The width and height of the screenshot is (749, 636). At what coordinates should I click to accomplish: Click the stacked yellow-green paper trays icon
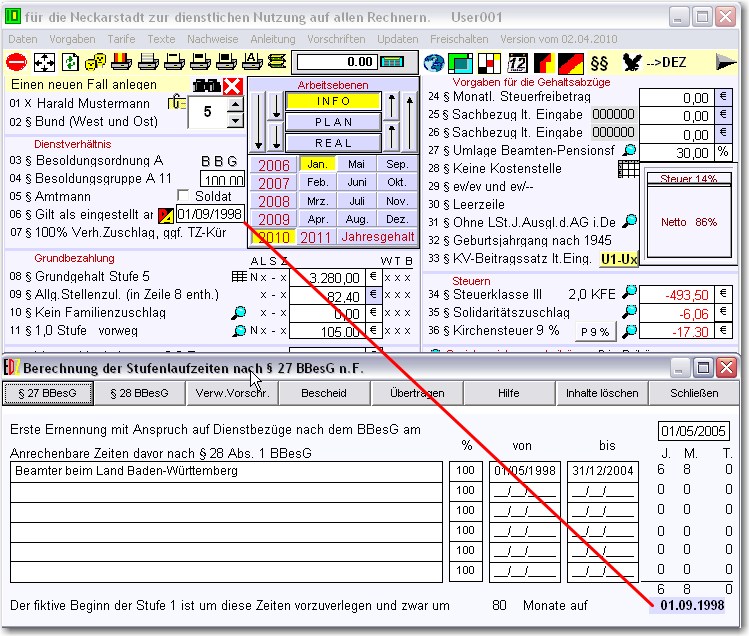coord(278,62)
